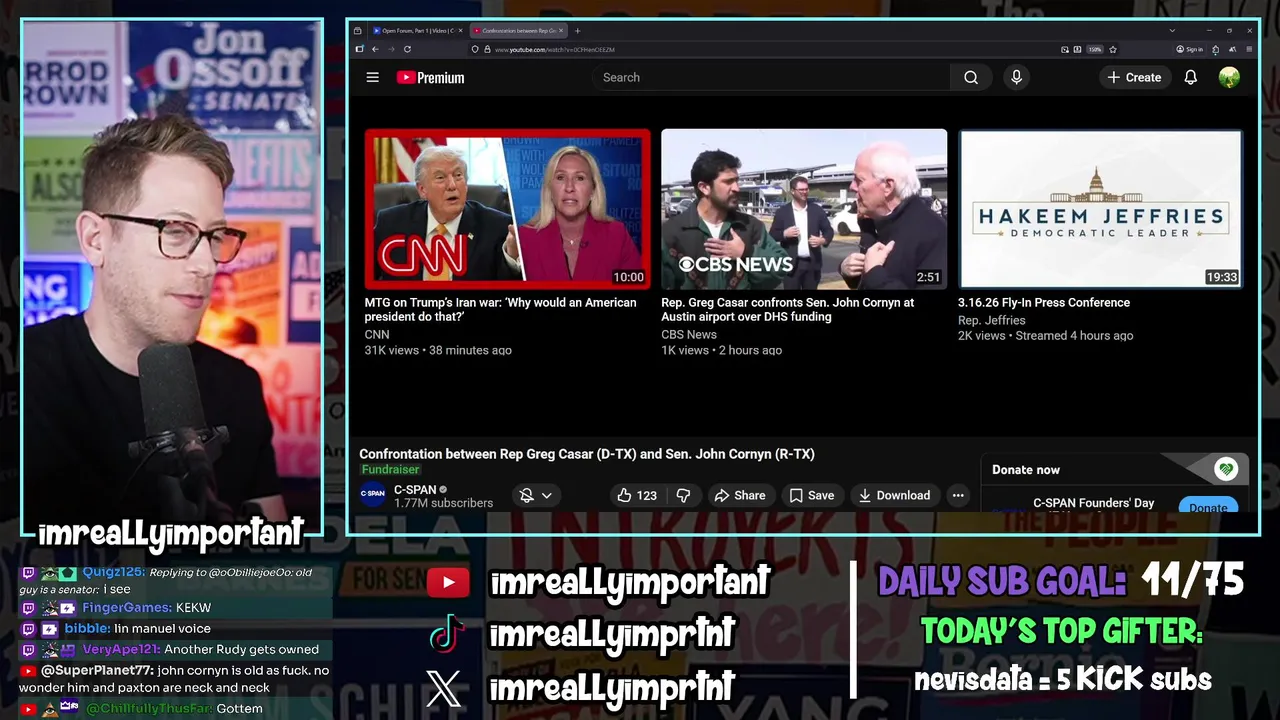
Task: Click the X logo in stream overlay
Action: [x=444, y=687]
